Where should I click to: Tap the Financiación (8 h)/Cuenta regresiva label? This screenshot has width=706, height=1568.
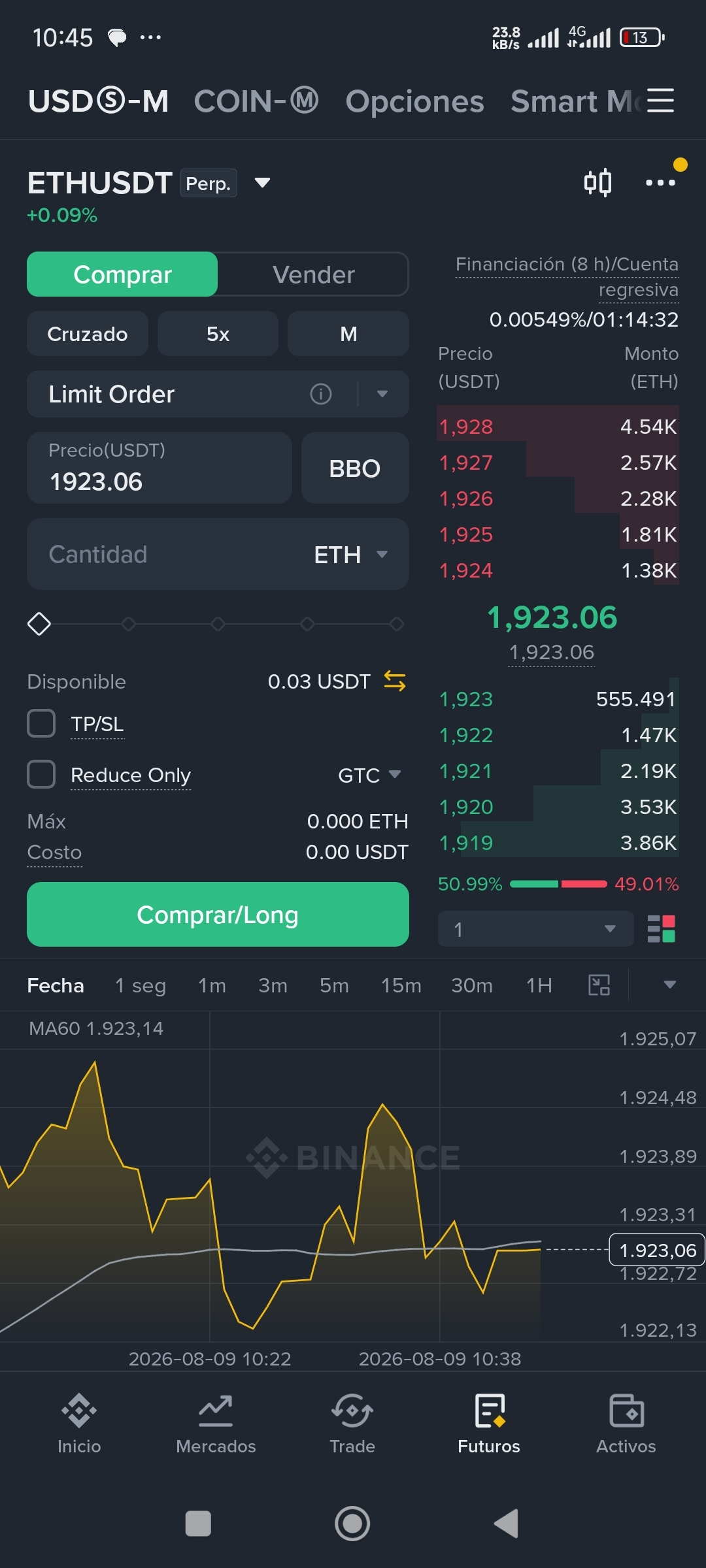(567, 276)
